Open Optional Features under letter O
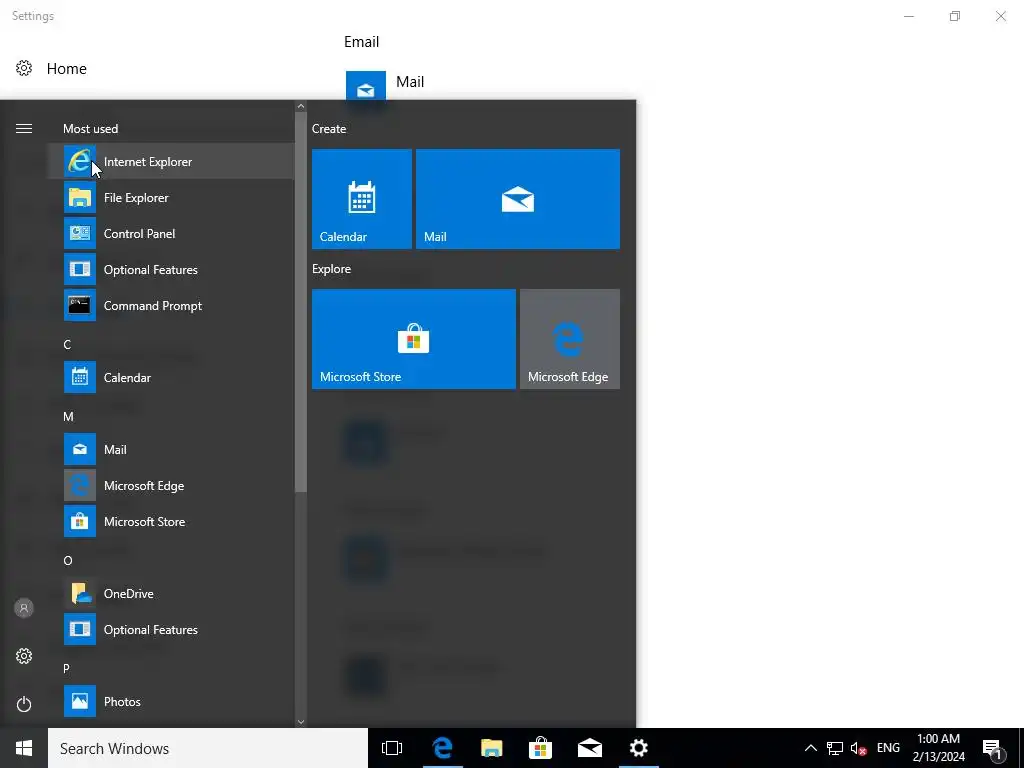 pyautogui.click(x=171, y=629)
